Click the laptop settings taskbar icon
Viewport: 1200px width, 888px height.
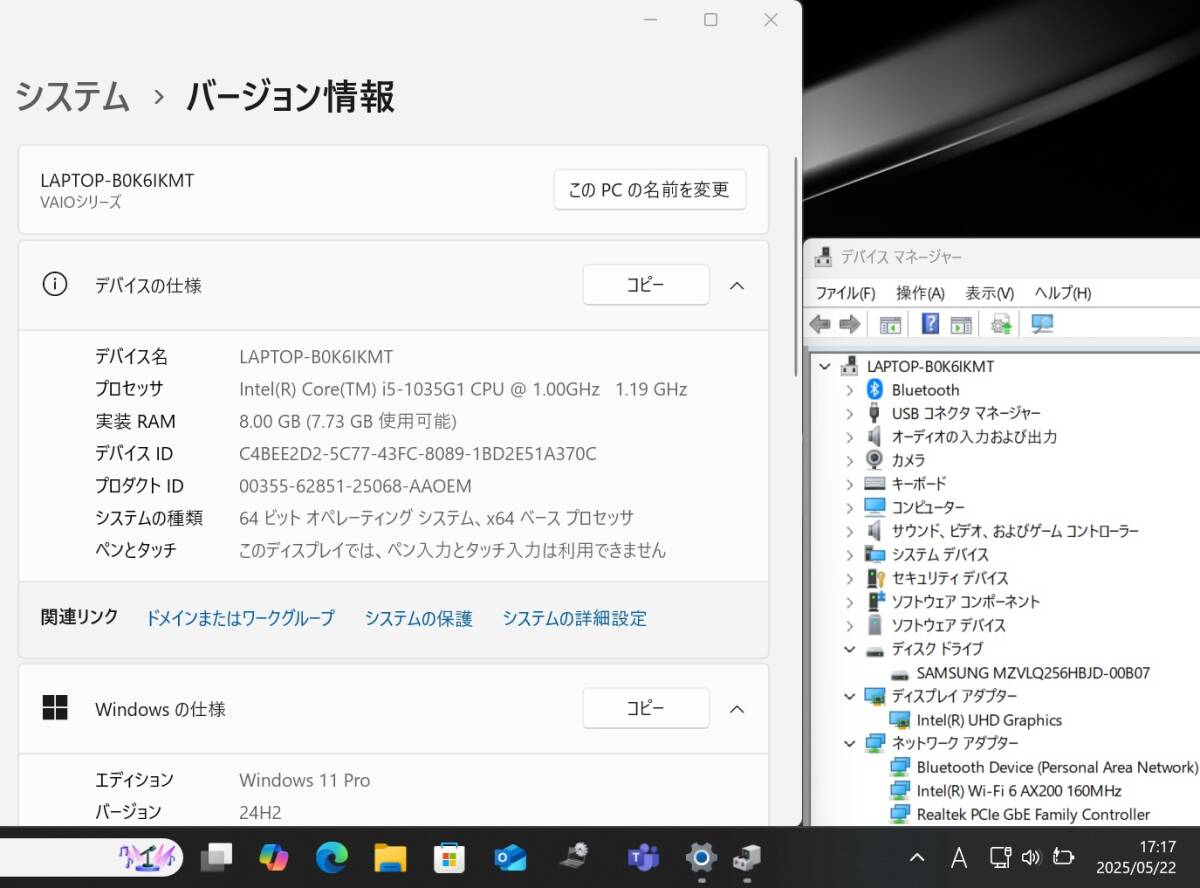[x=575, y=857]
